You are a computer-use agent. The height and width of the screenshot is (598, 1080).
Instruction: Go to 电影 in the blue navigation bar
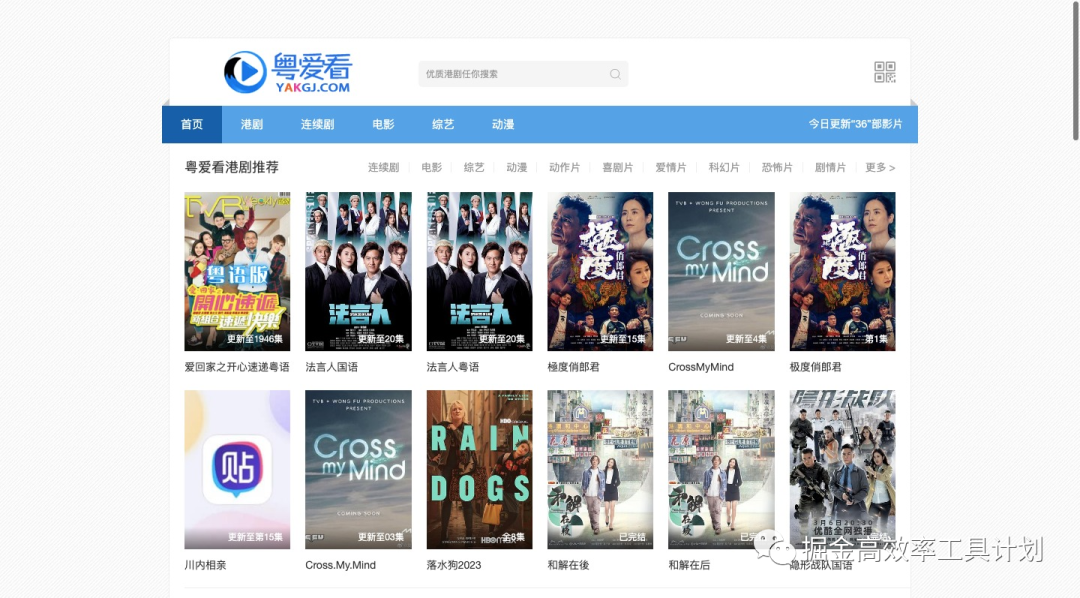[384, 124]
